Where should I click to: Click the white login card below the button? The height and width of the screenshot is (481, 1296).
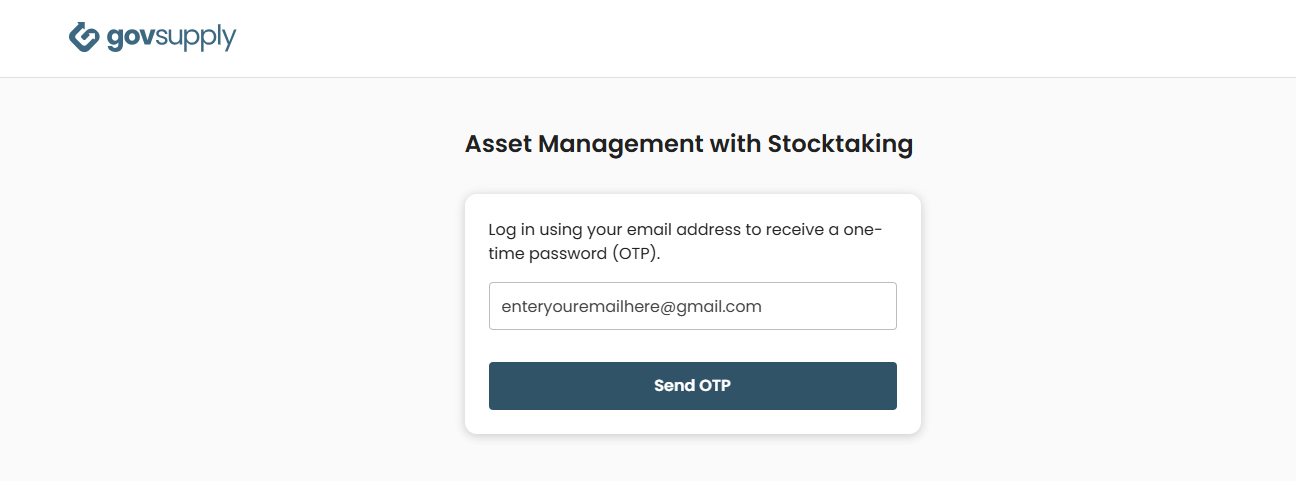click(x=692, y=422)
